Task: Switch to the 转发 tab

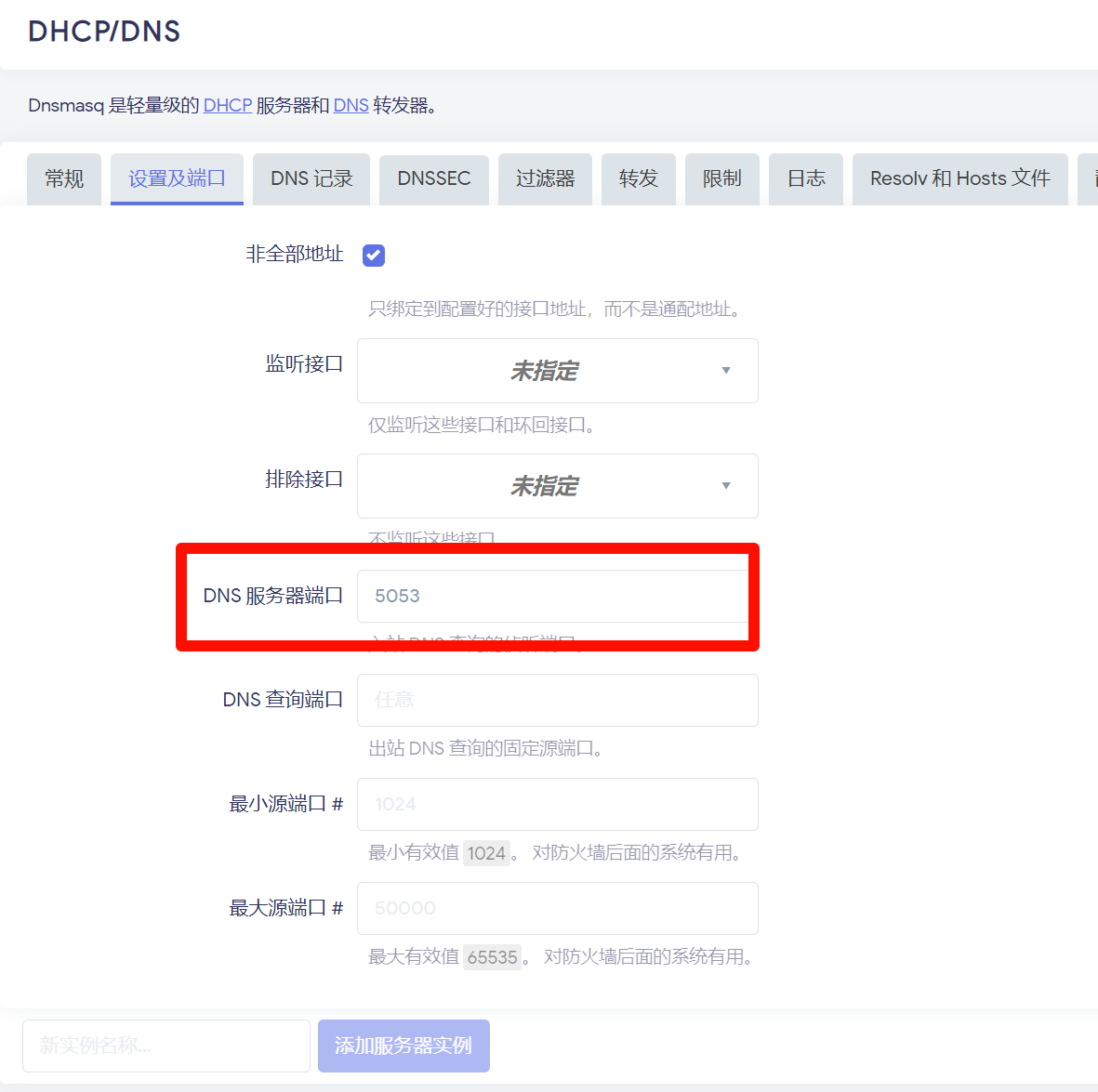Action: pos(639,178)
